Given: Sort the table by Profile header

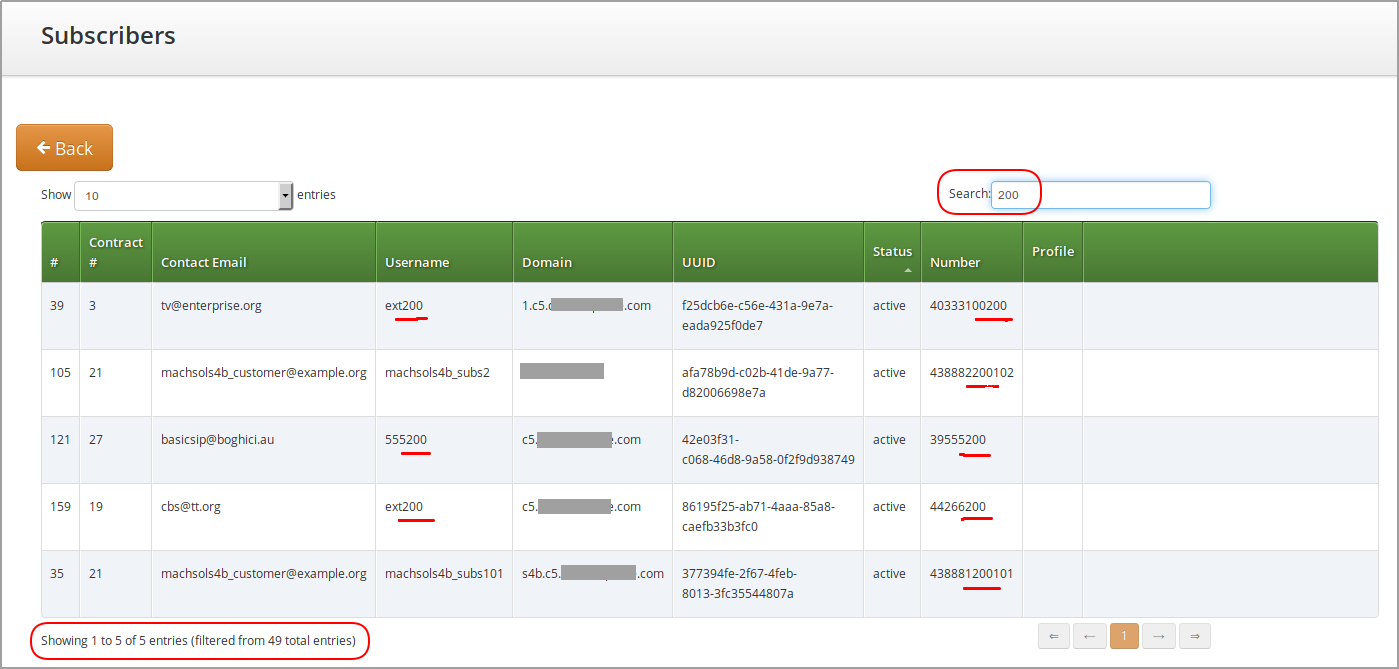Looking at the screenshot, I should 1052,251.
